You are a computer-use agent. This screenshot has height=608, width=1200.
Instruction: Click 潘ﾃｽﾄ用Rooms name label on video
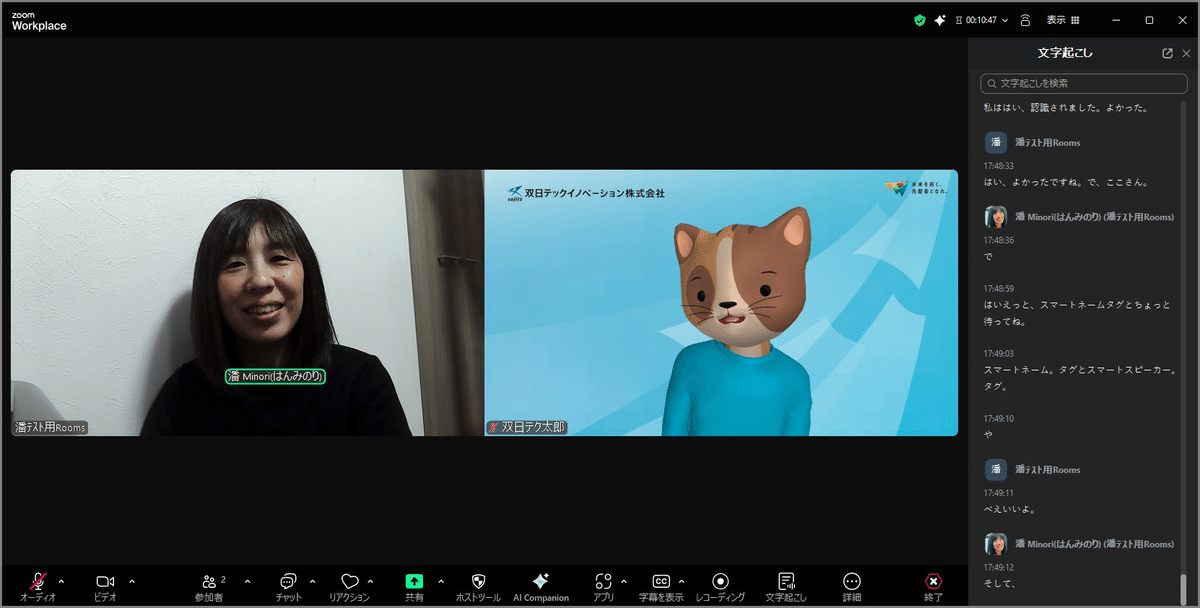pyautogui.click(x=51, y=427)
